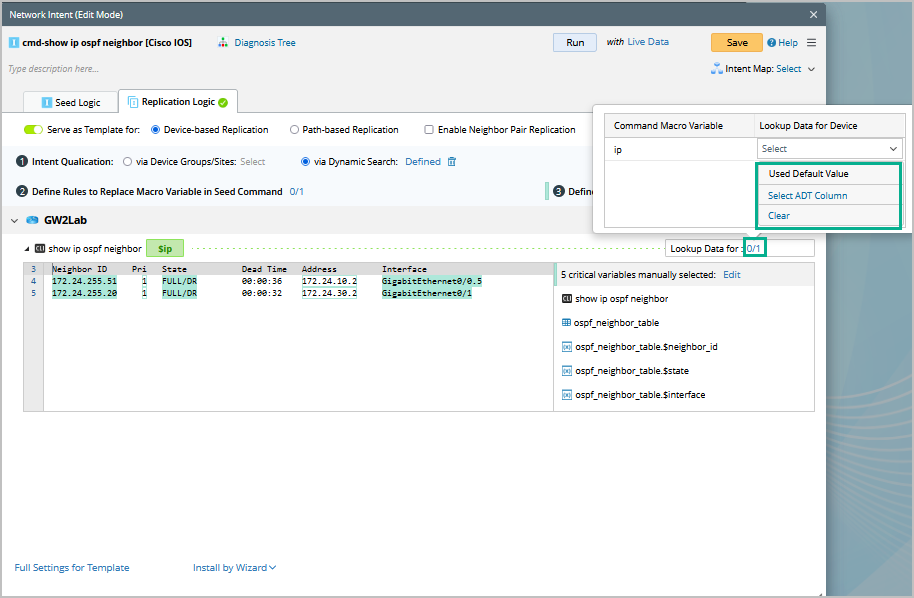Click the Intent Map icon

pyautogui.click(x=716, y=69)
